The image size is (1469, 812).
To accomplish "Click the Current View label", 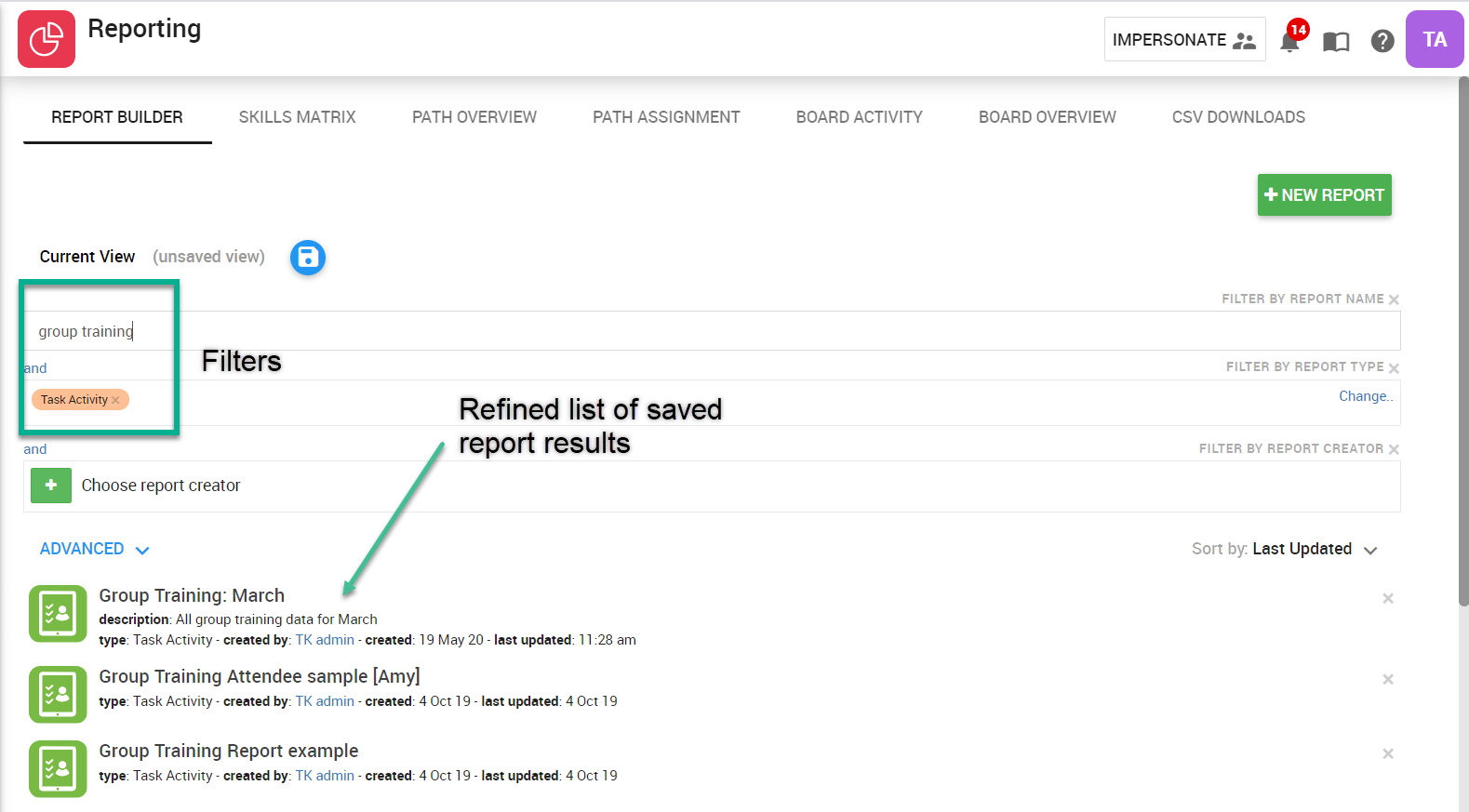I will 87,257.
